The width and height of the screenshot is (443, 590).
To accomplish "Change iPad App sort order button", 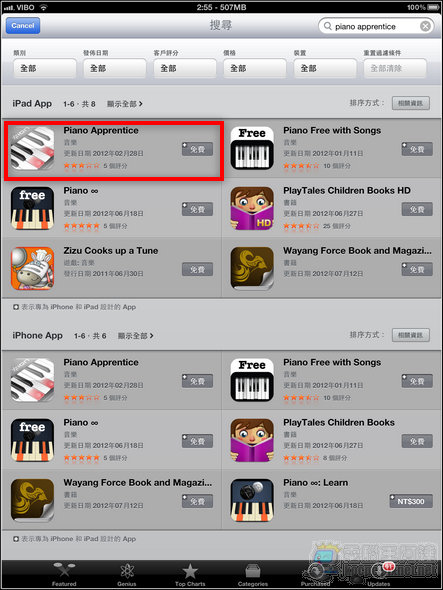I will point(411,103).
